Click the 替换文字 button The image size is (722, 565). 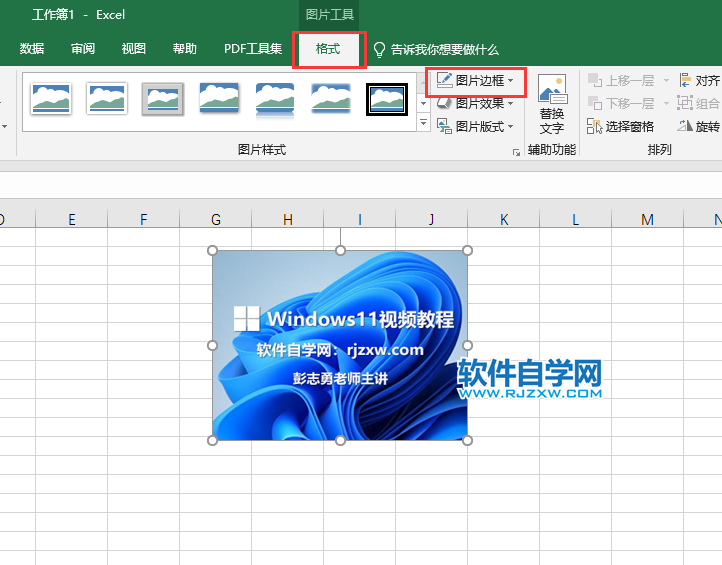tap(552, 105)
